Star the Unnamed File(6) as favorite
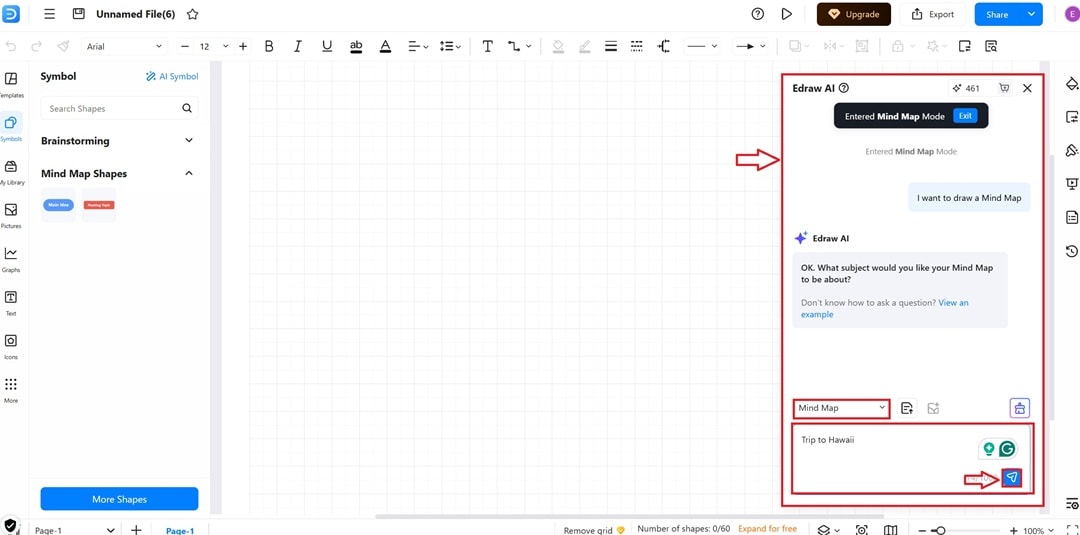Viewport: 1080px width, 535px height. coord(193,14)
